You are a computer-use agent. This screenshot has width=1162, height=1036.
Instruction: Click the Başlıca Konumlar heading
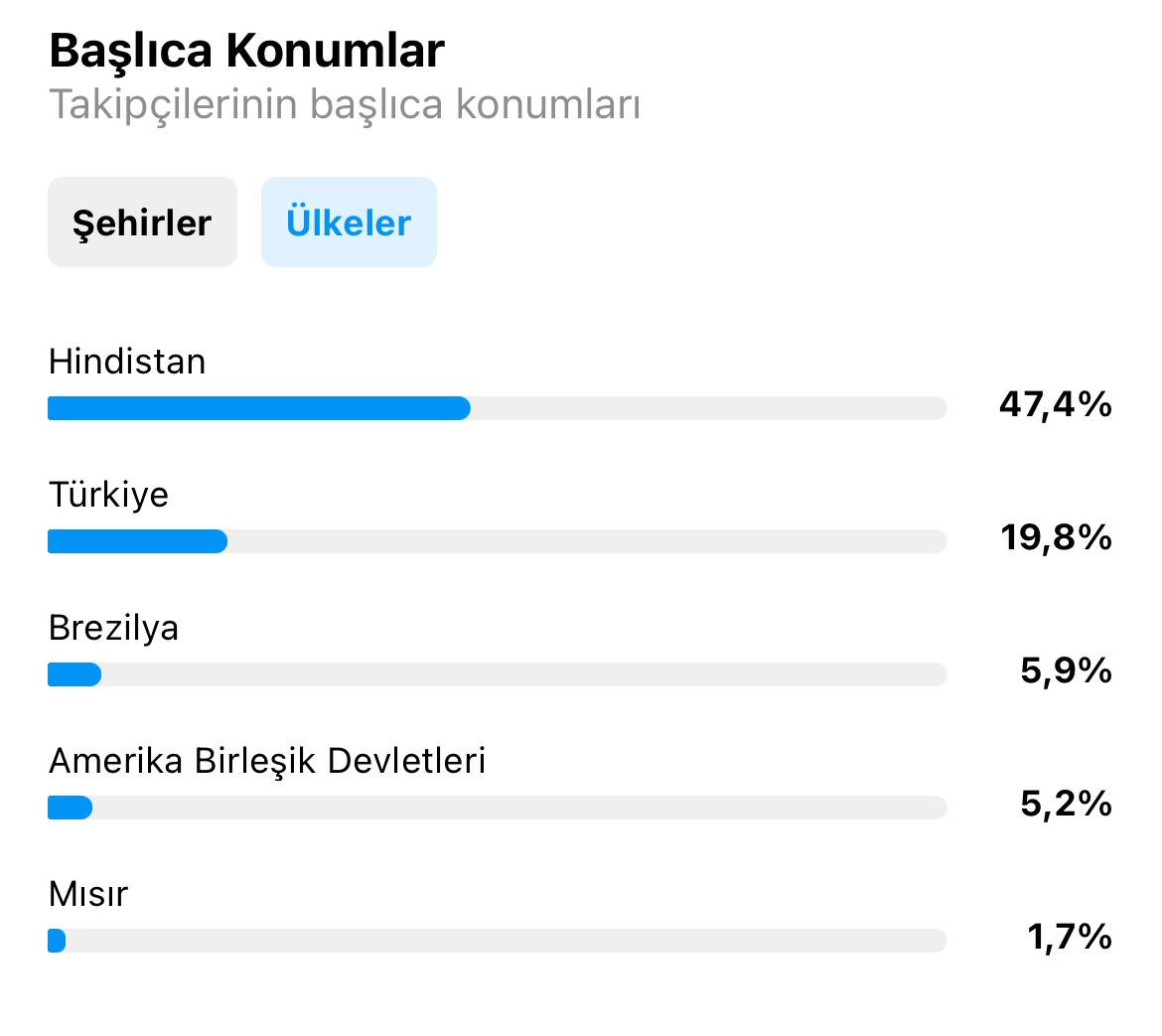pyautogui.click(x=246, y=51)
